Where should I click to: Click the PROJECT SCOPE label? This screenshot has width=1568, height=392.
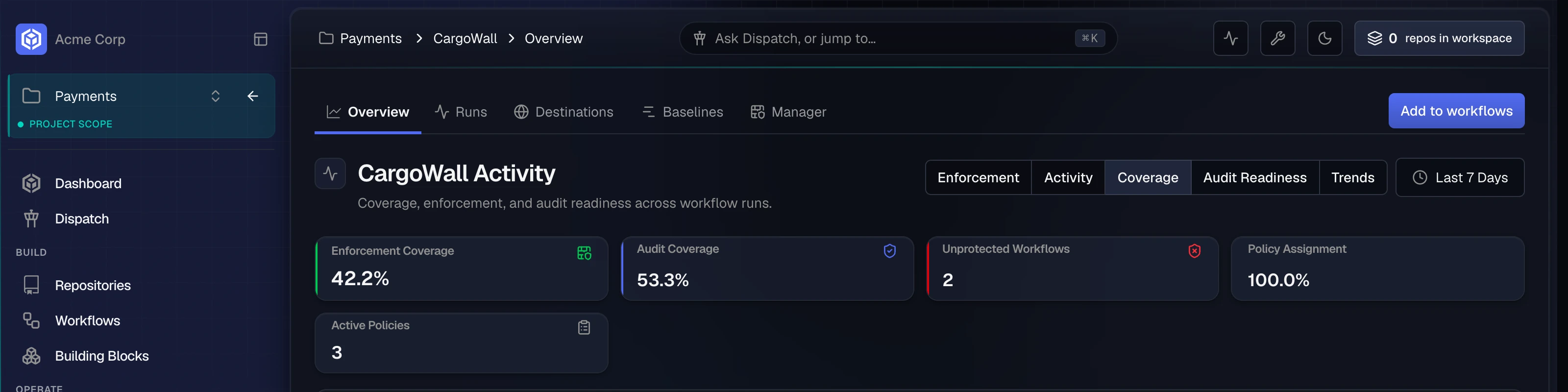[x=71, y=124]
